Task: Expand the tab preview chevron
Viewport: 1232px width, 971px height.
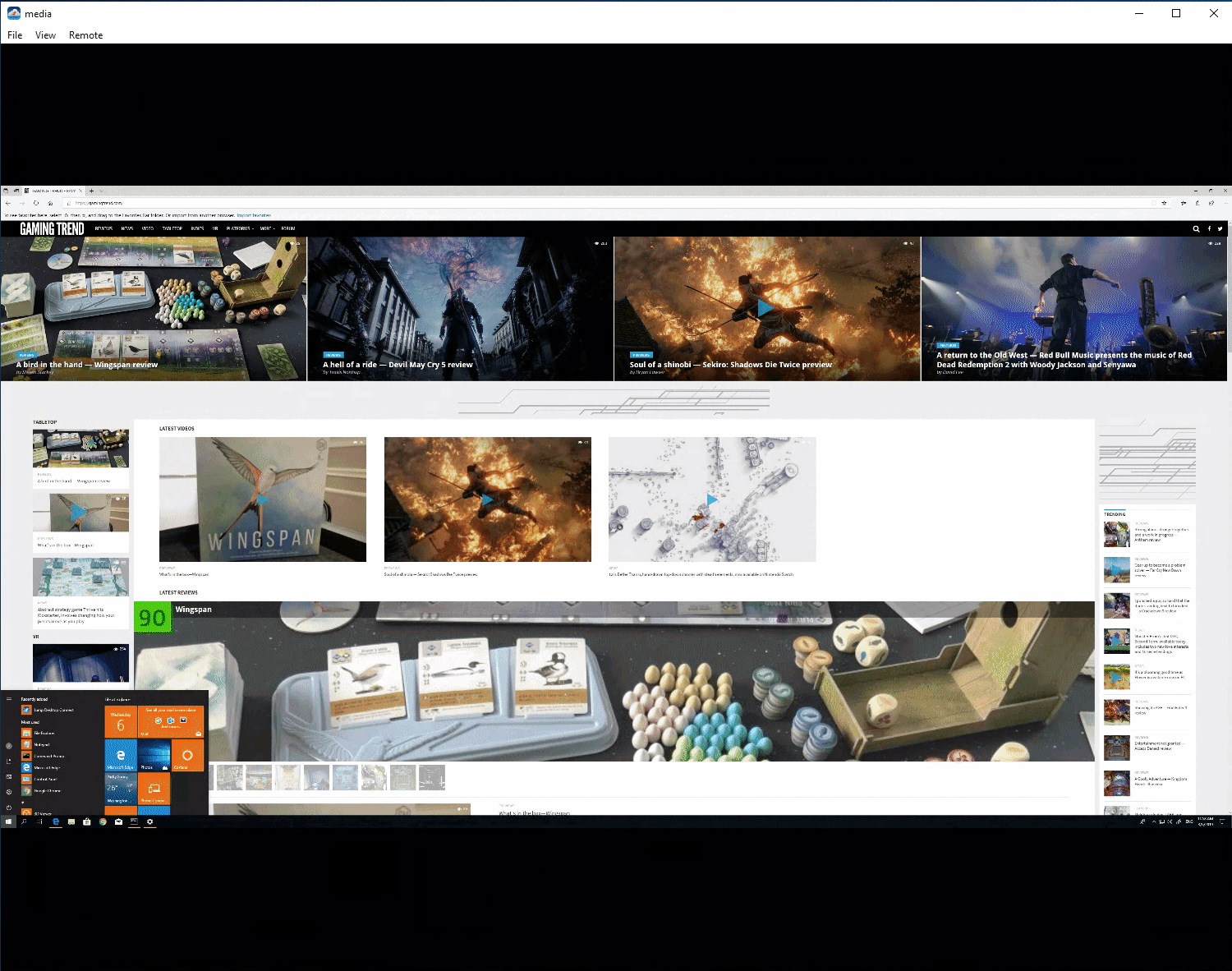Action: click(x=101, y=191)
